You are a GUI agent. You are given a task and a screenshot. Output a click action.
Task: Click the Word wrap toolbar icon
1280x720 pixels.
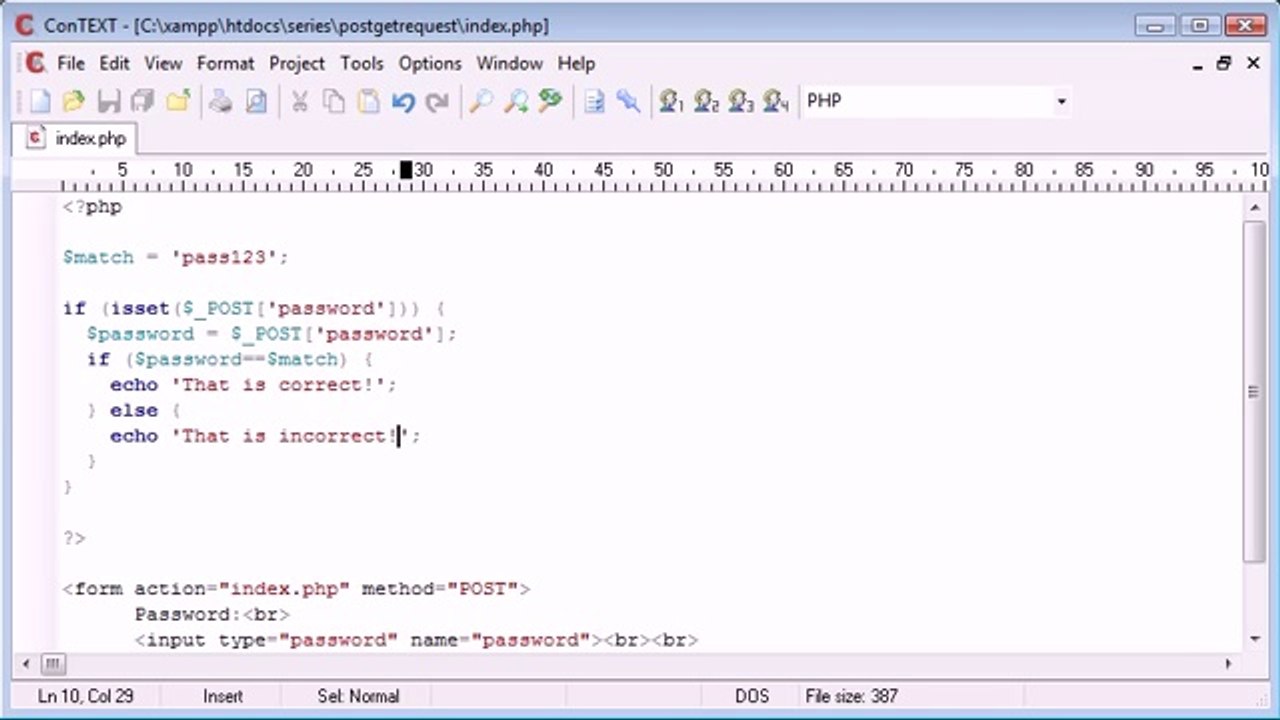tap(594, 101)
